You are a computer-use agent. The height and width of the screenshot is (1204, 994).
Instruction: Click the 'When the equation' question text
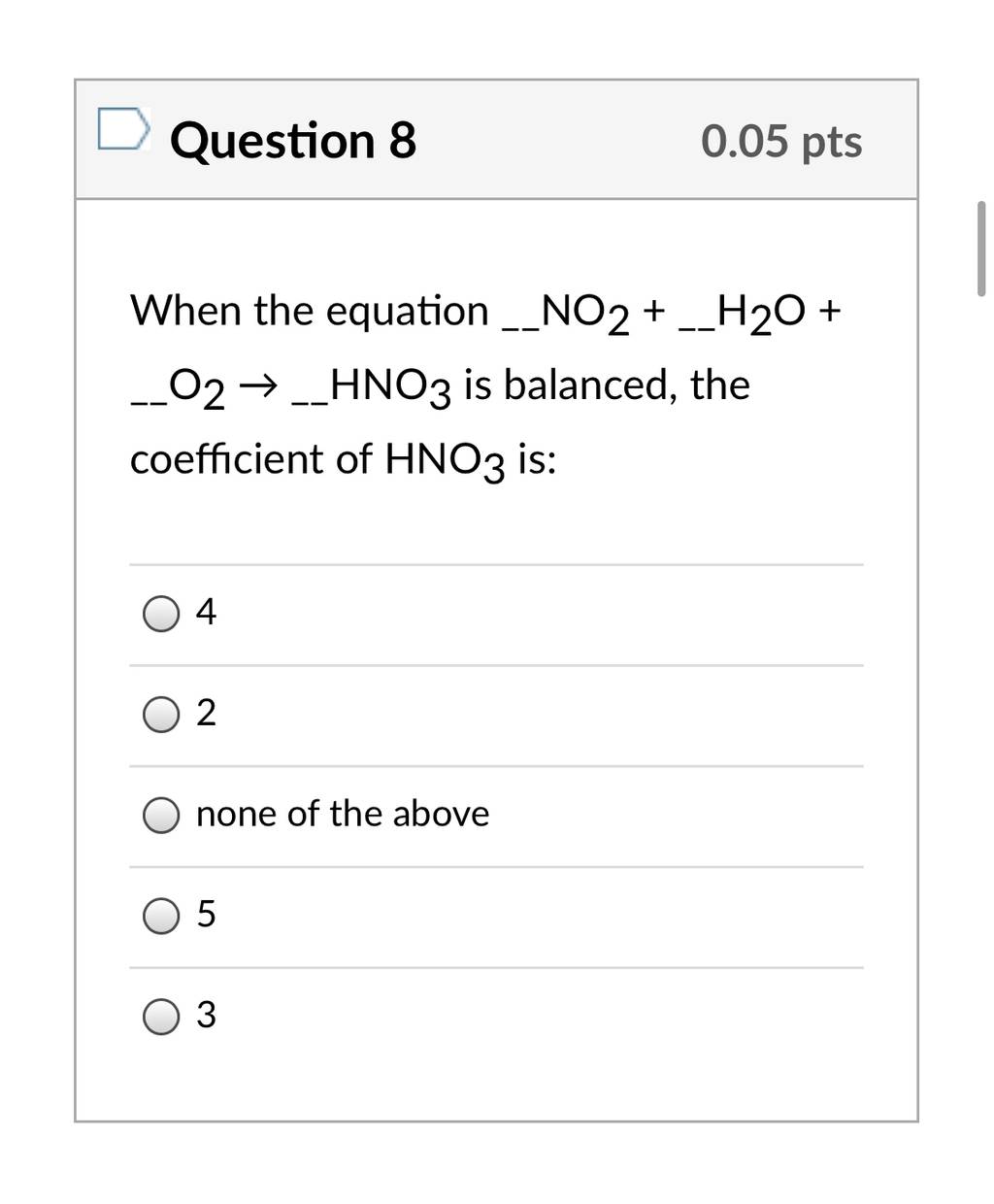coord(310,312)
